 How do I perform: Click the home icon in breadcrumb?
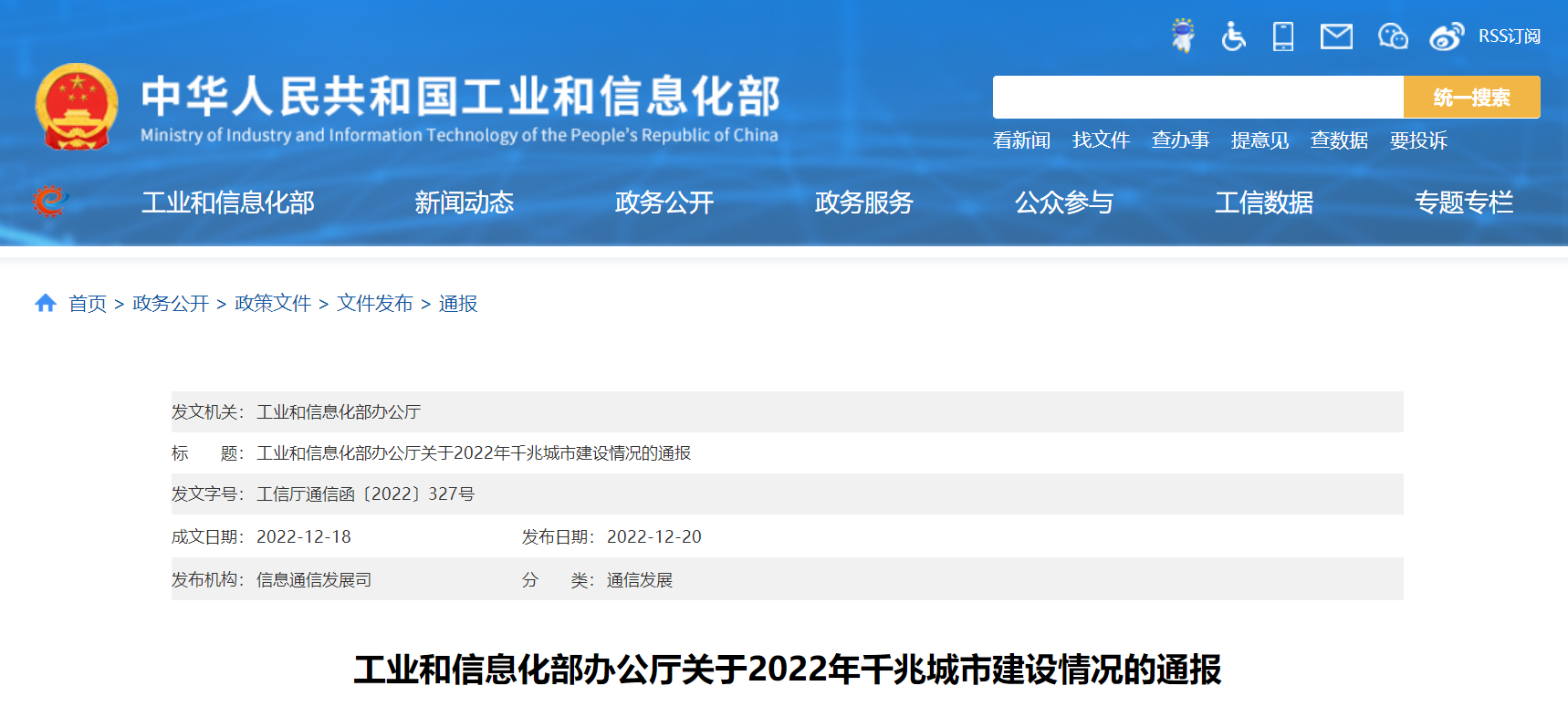46,303
